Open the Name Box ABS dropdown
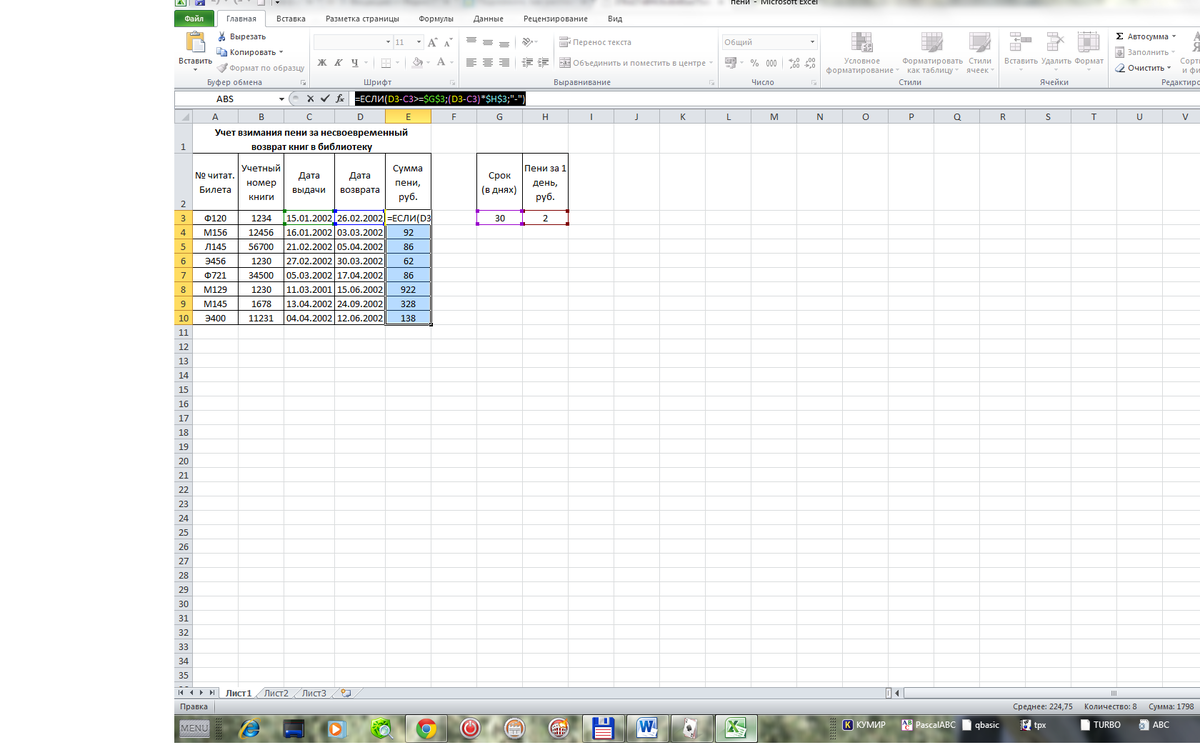Screen dimensions: 1200x750 (x=281, y=99)
